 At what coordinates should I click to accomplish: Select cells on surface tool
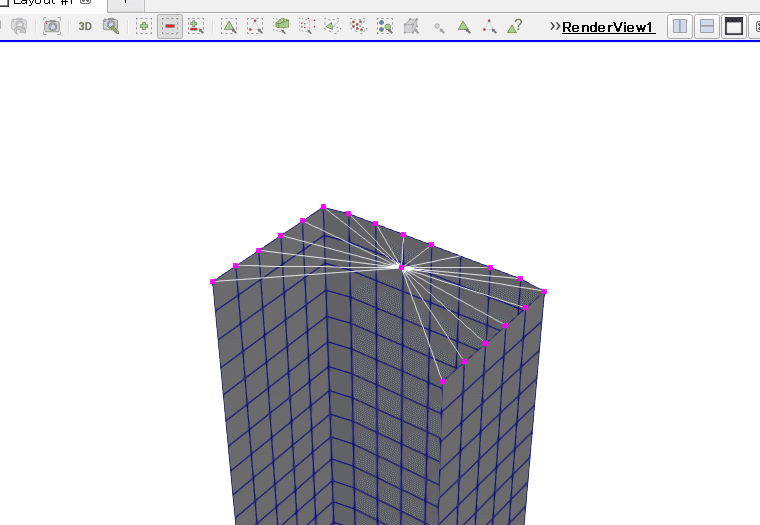[229, 26]
